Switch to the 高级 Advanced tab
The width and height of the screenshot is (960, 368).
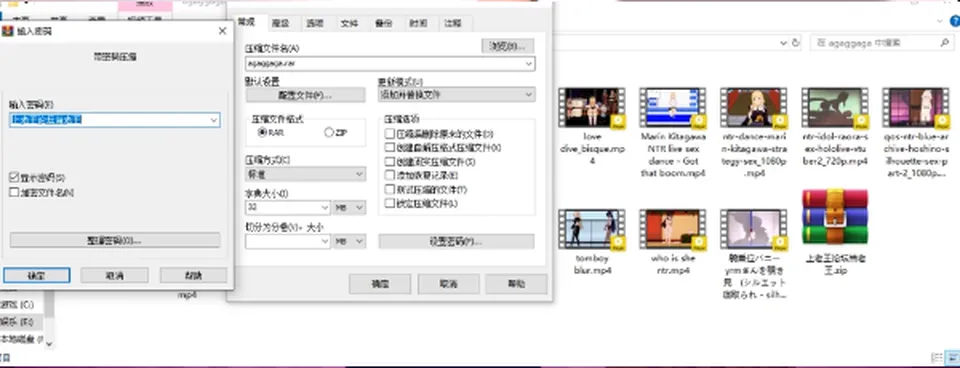pyautogui.click(x=280, y=24)
